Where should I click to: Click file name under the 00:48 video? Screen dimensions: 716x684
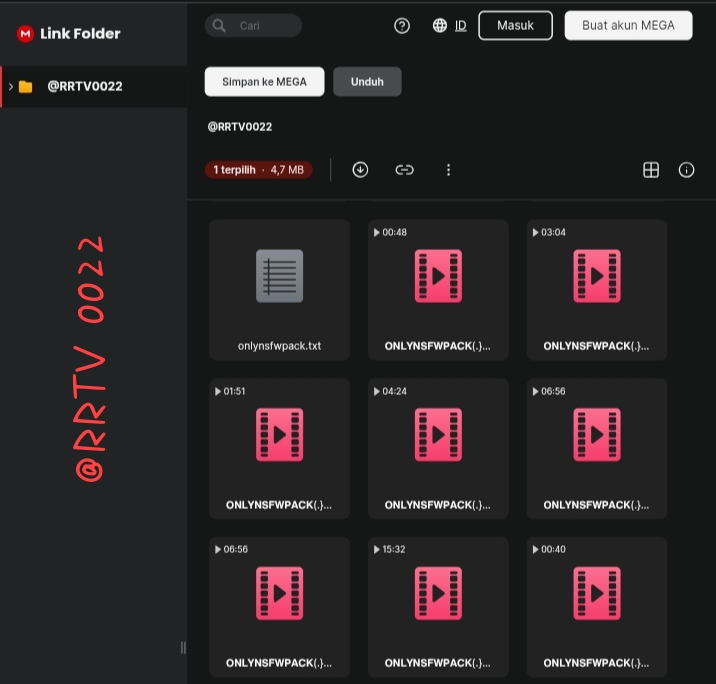tap(437, 346)
